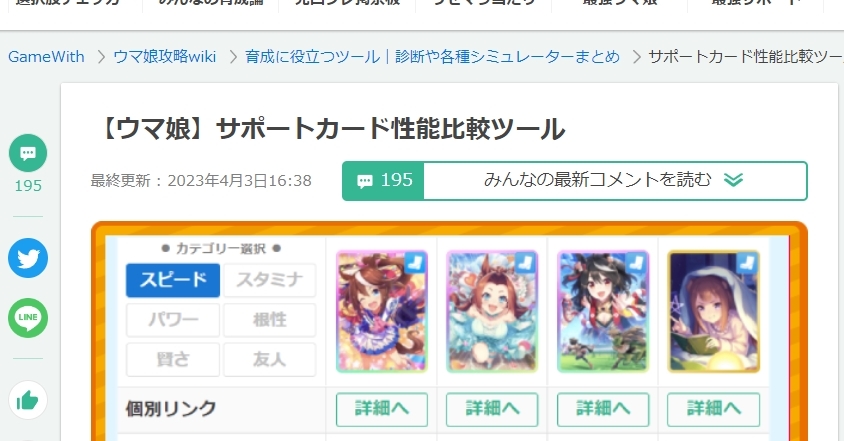Open the ウマ娘攻略wiki breadcrumb link

pos(165,57)
